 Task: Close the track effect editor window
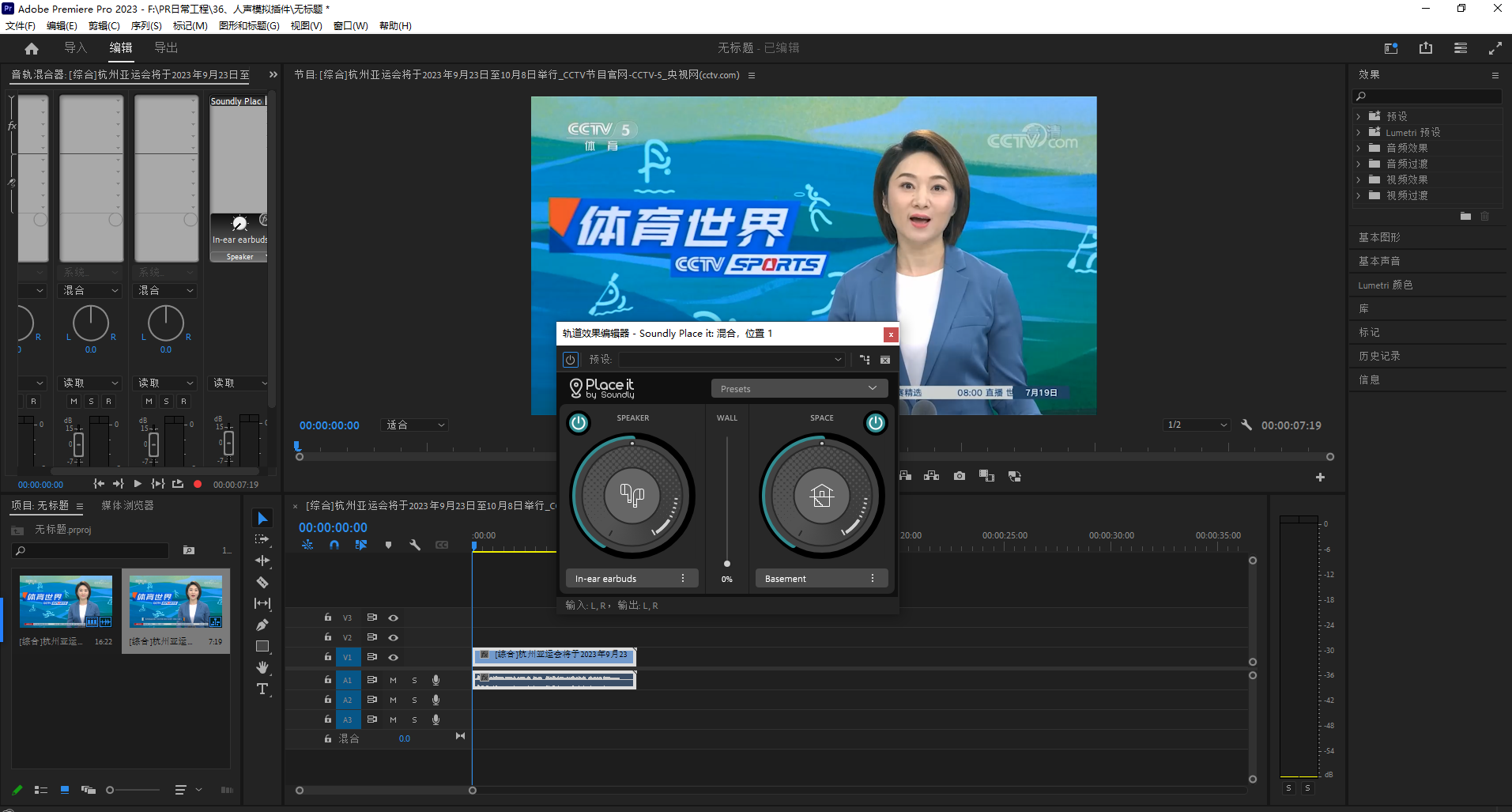(891, 334)
